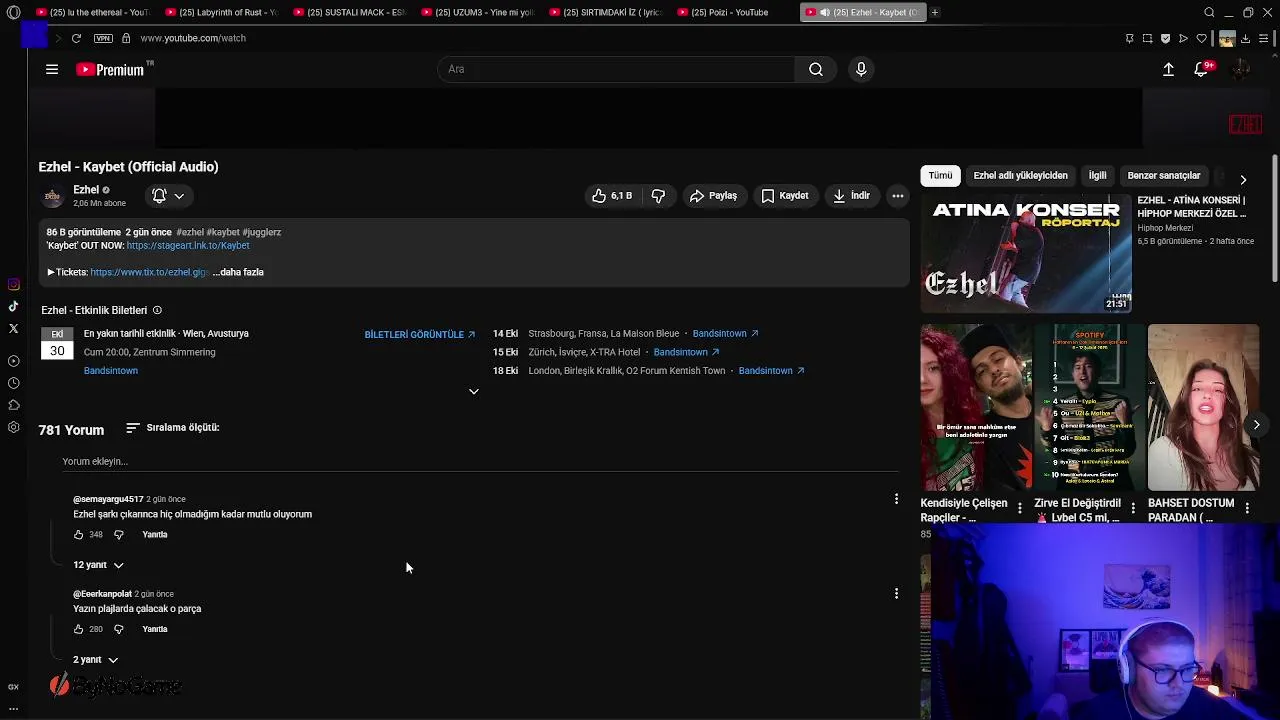Select Ezhel adlı yükleyiciden chip
This screenshot has width=1280, height=720.
(1020, 176)
